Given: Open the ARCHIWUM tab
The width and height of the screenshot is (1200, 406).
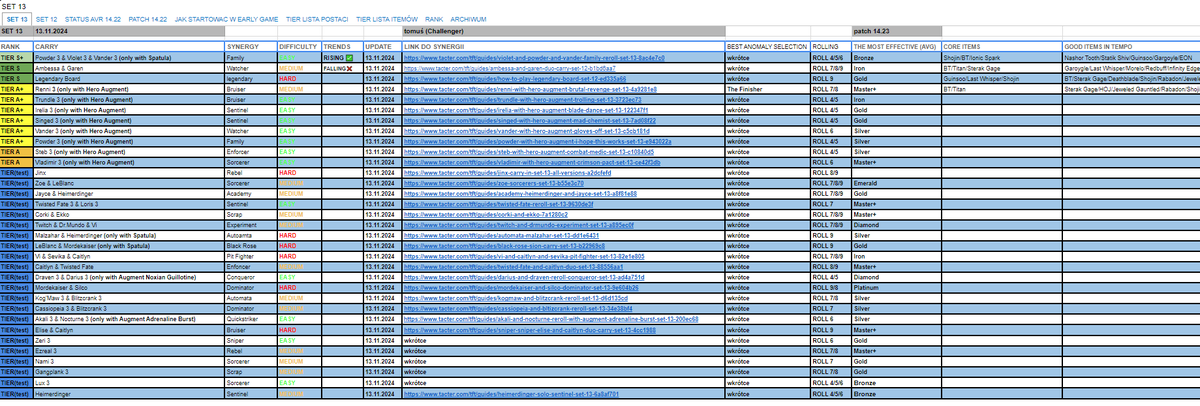Looking at the screenshot, I should click(468, 19).
